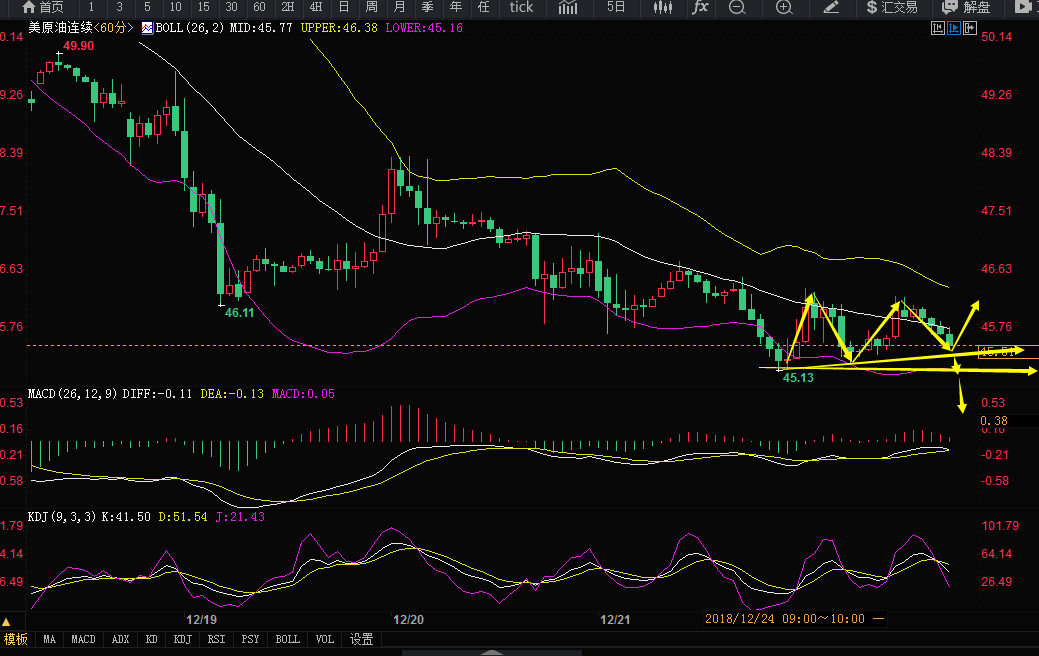Image resolution: width=1039 pixels, height=656 pixels.
Task: Select the pencil drawing tool
Action: 831,7
